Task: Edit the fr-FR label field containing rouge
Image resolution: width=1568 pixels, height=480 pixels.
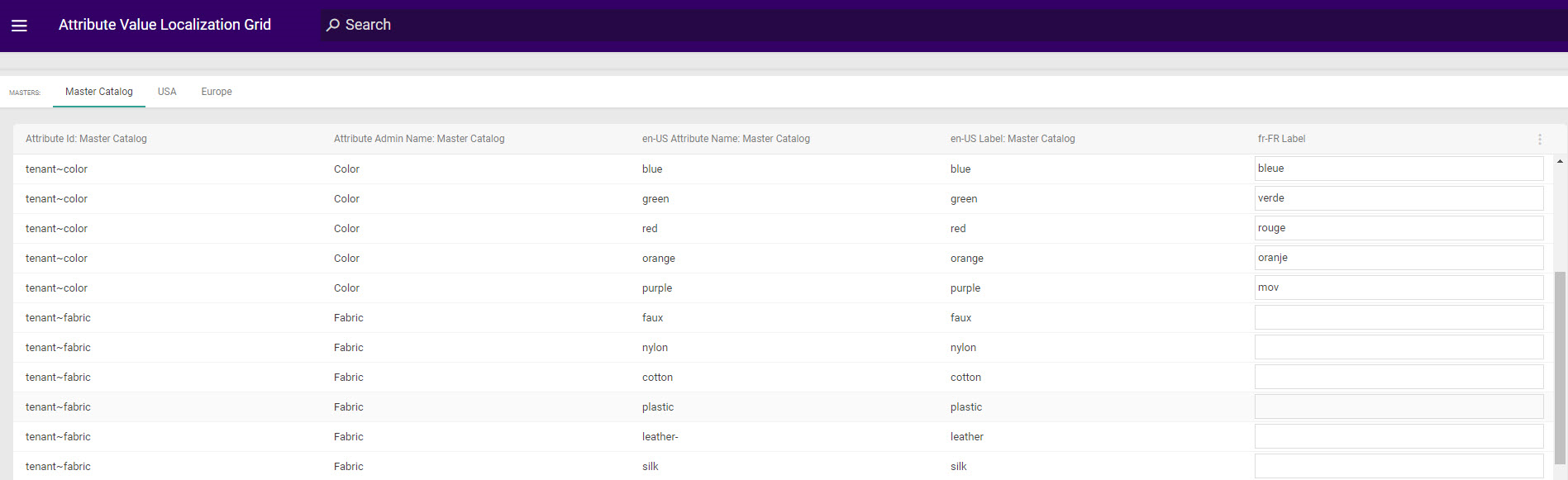Action: 1399,228
